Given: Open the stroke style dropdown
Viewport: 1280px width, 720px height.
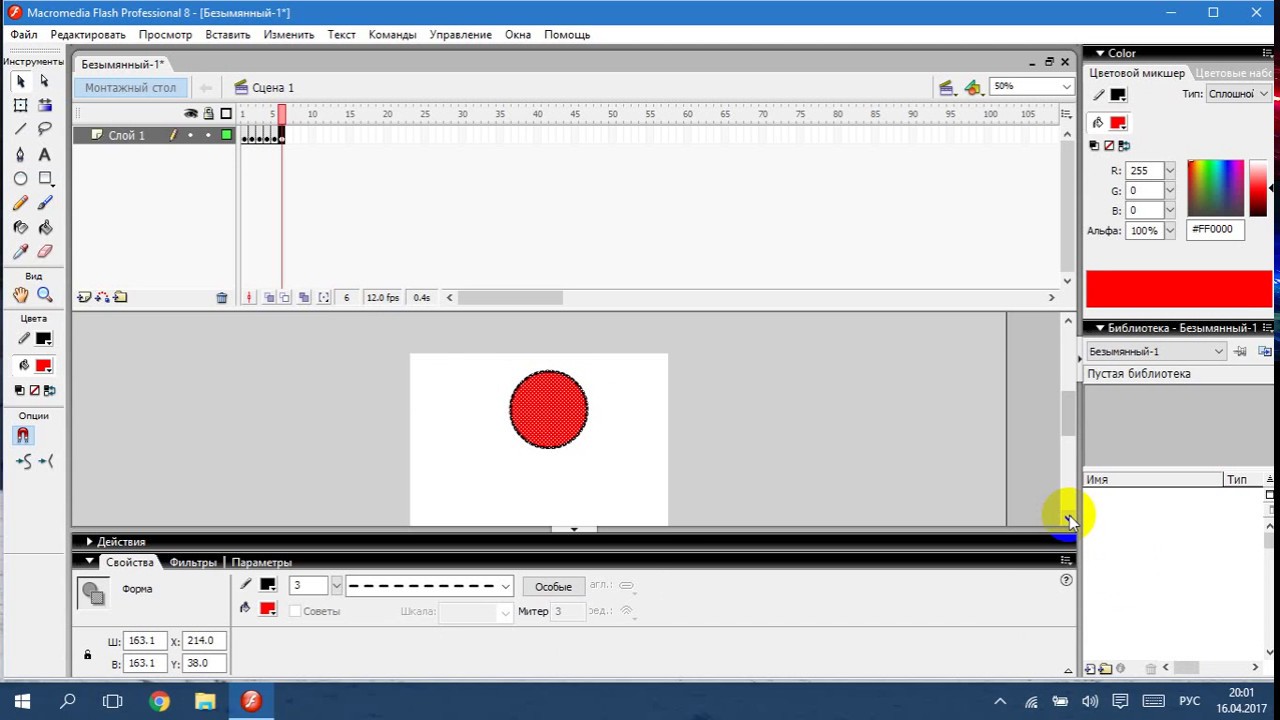Looking at the screenshot, I should point(506,586).
